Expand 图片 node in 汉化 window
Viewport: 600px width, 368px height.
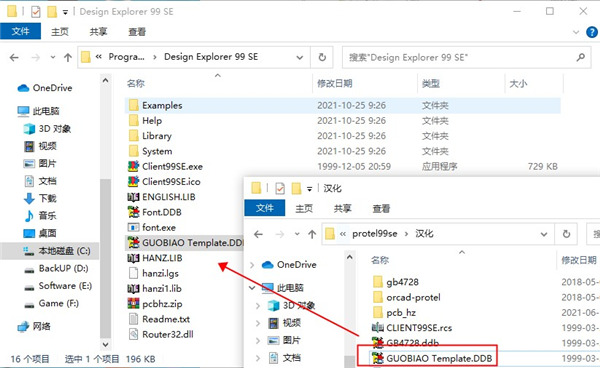[x=258, y=340]
